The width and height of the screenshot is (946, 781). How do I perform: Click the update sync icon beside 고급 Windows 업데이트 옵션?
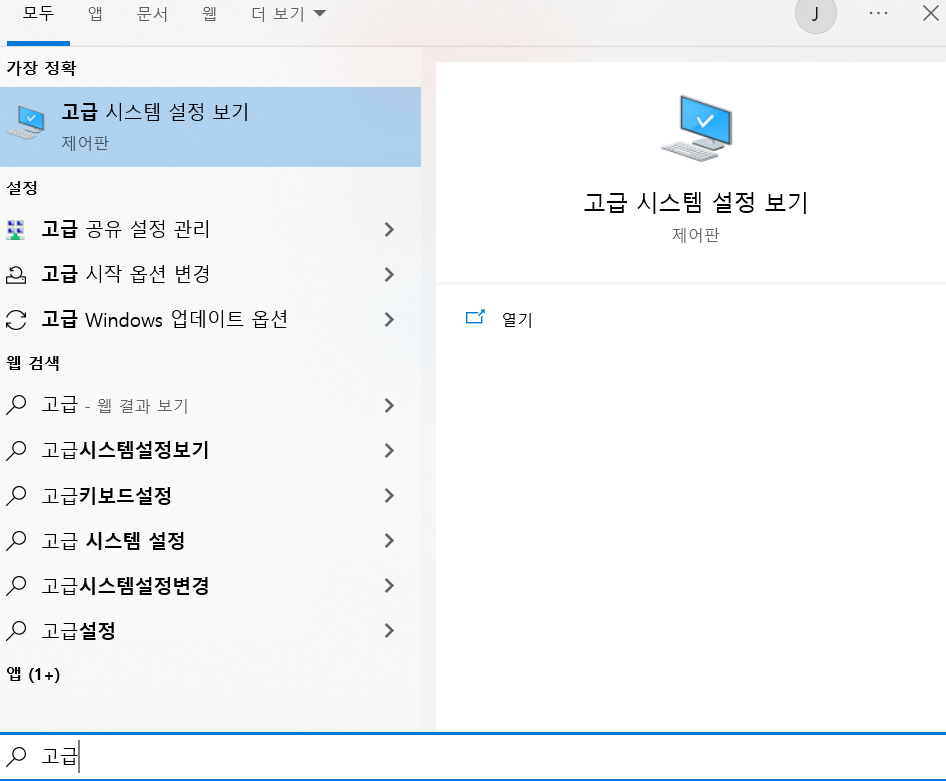[16, 320]
